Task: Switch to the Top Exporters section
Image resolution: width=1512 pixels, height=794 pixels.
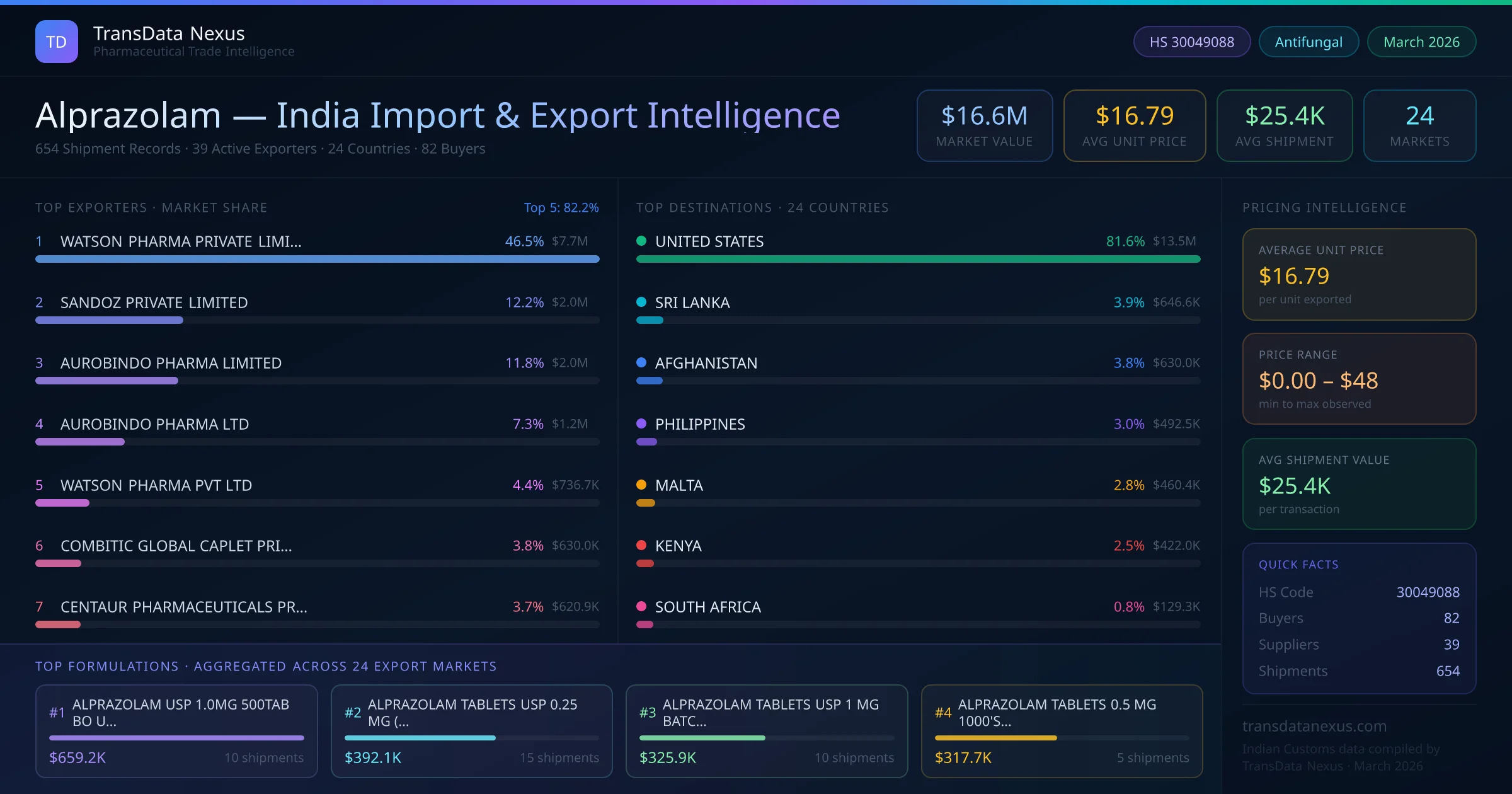Action: click(x=151, y=207)
